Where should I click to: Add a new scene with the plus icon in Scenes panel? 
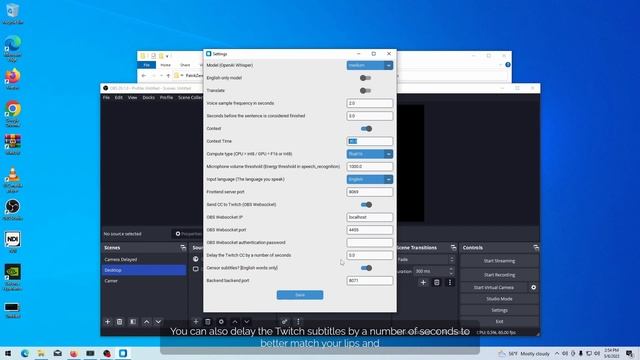click(107, 322)
